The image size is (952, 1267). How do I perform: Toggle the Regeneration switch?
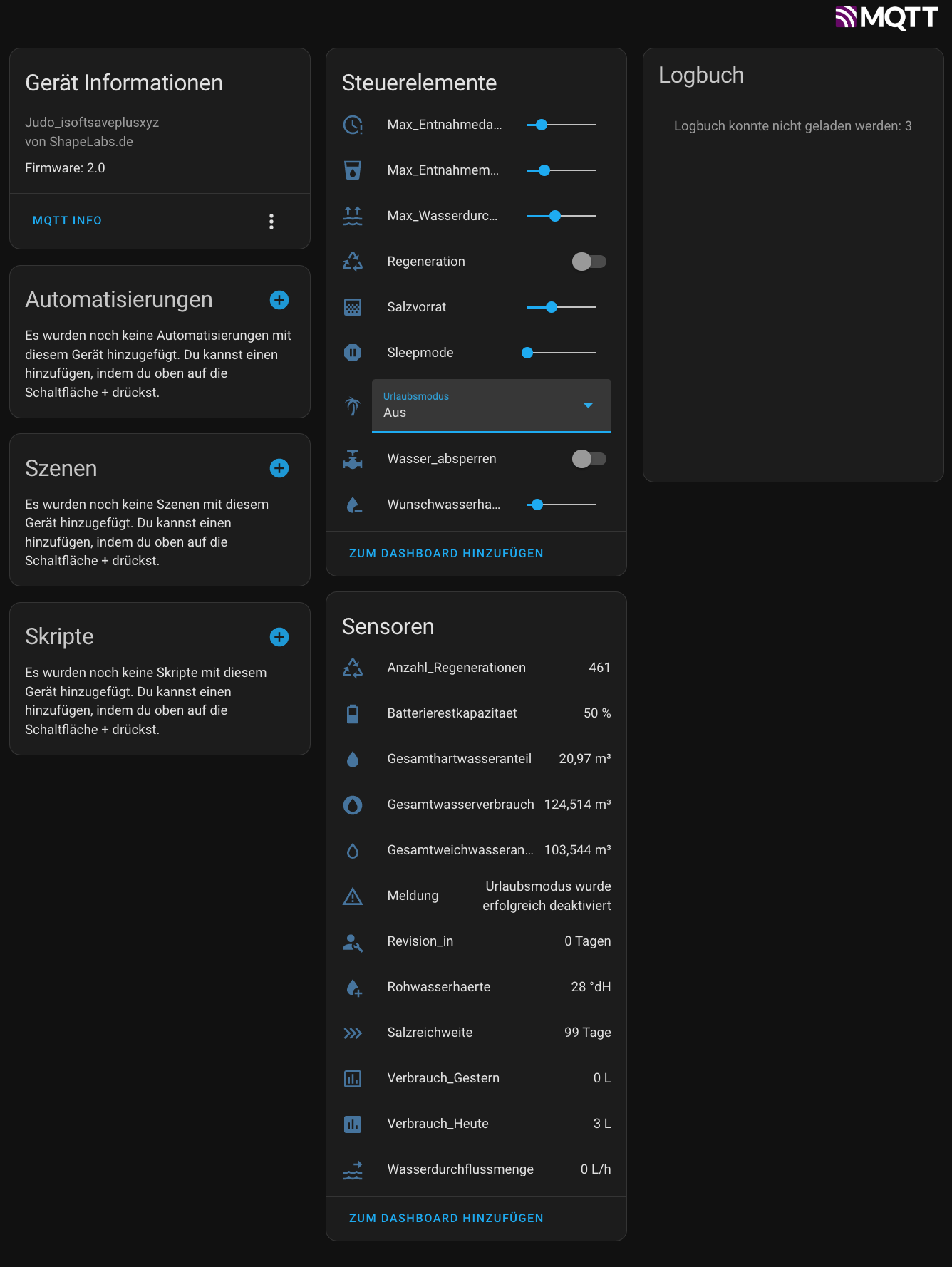589,262
